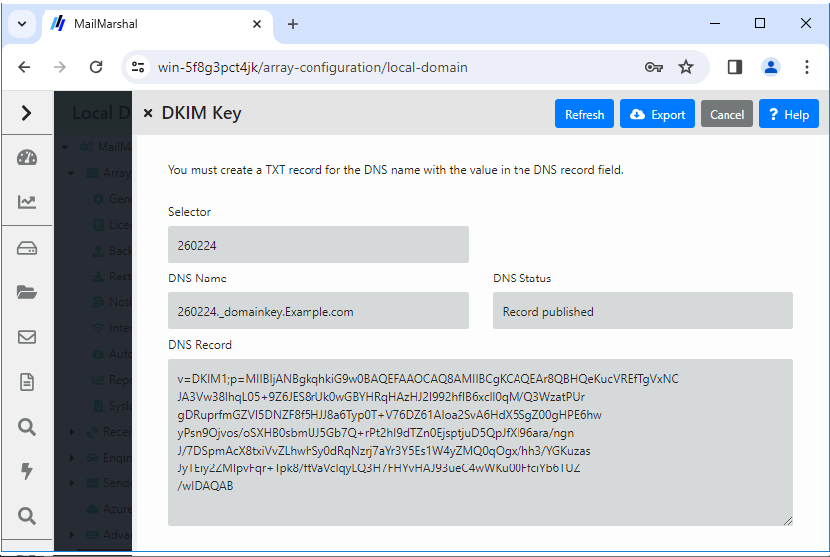This screenshot has height=557, width=830.
Task: Click the Cancel button
Action: 726,114
